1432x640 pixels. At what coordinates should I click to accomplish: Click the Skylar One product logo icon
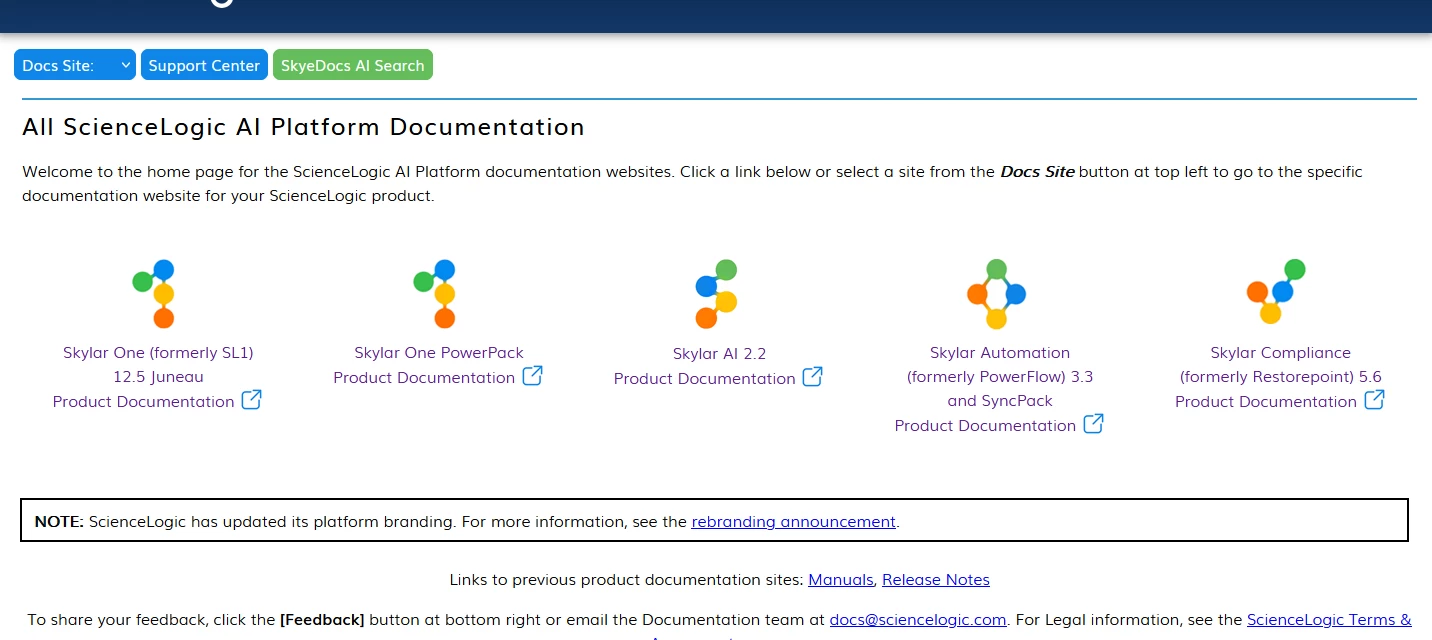pos(155,294)
